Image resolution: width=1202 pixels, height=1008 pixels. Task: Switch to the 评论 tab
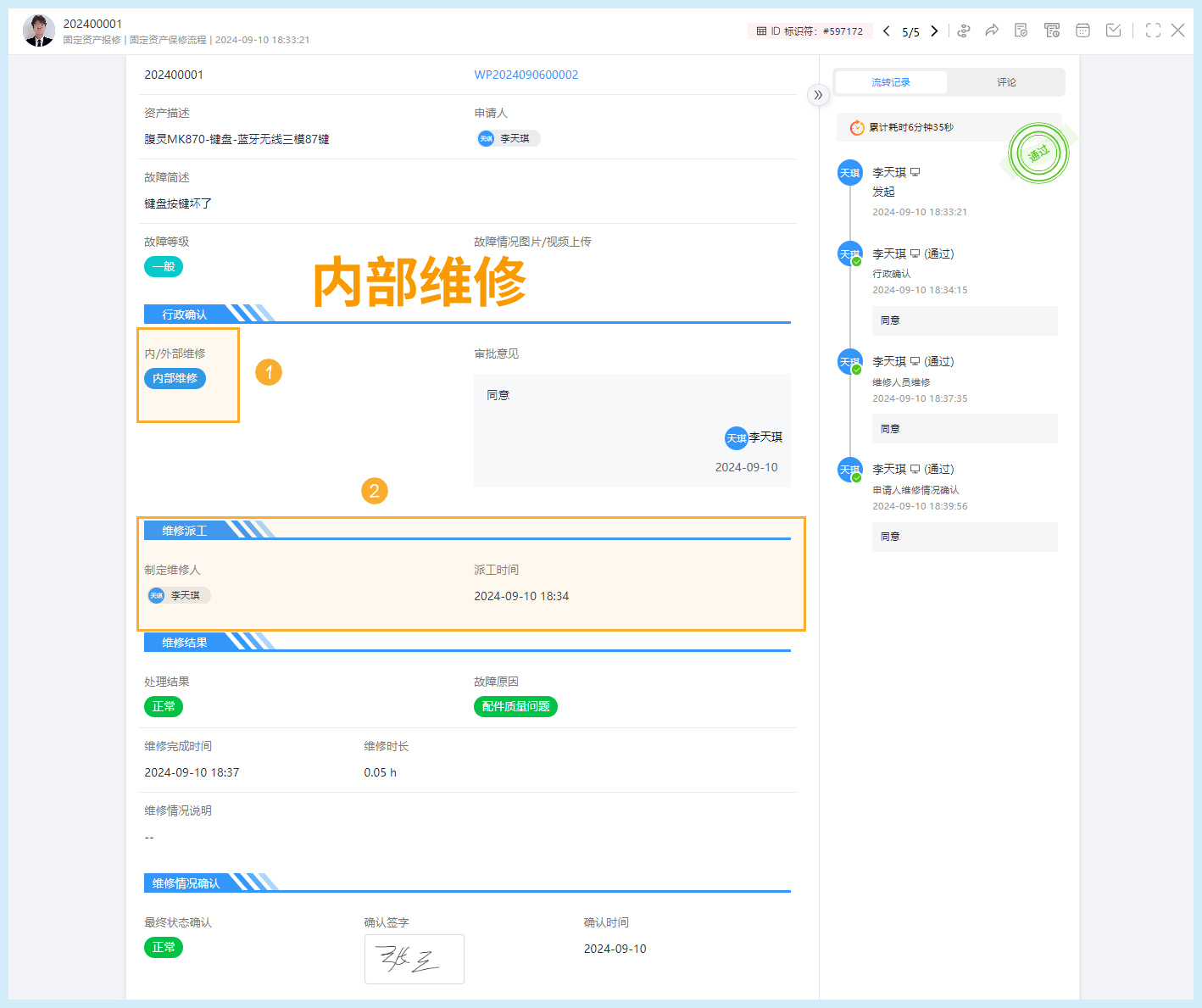point(1006,81)
